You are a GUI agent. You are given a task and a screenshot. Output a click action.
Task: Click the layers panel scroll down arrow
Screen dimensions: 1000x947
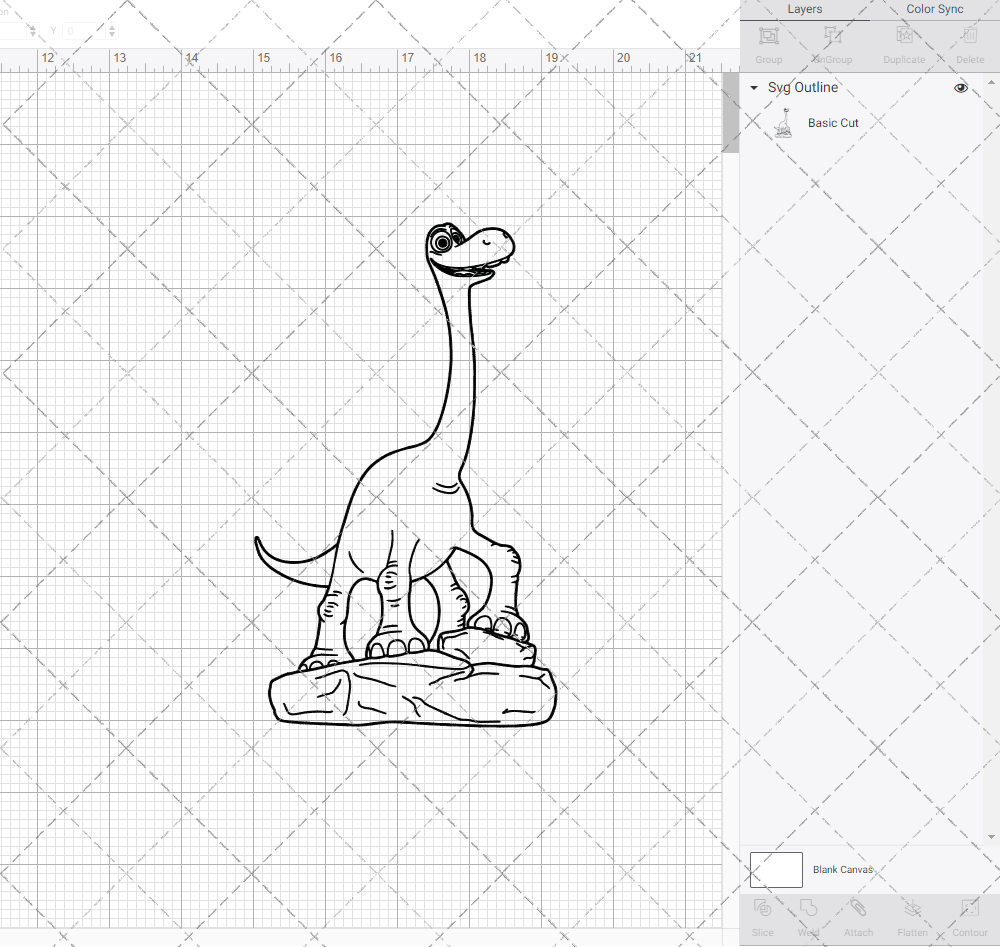pyautogui.click(x=990, y=837)
